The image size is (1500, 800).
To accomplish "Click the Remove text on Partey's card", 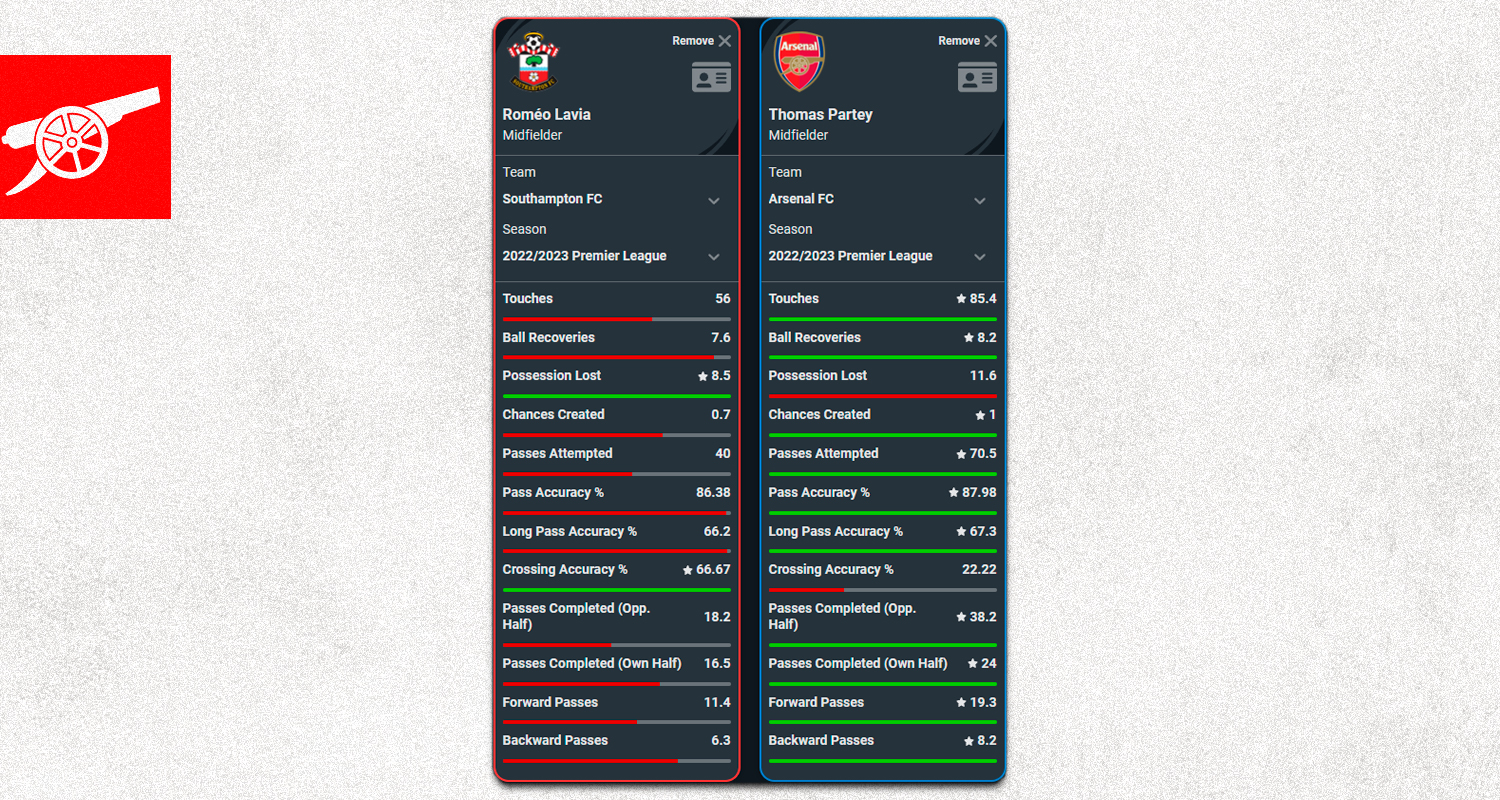I will (959, 41).
